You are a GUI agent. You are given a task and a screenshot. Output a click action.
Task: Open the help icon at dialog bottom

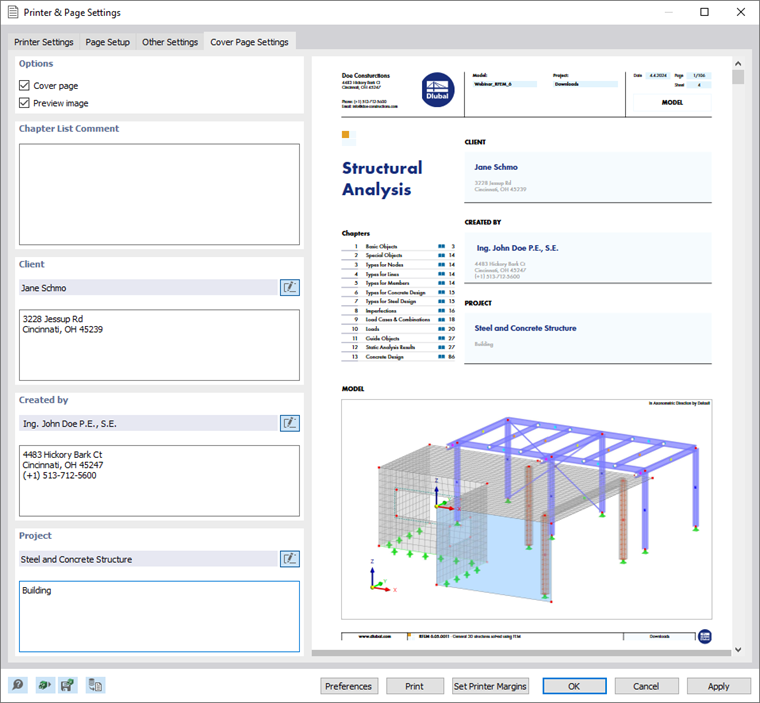point(18,685)
